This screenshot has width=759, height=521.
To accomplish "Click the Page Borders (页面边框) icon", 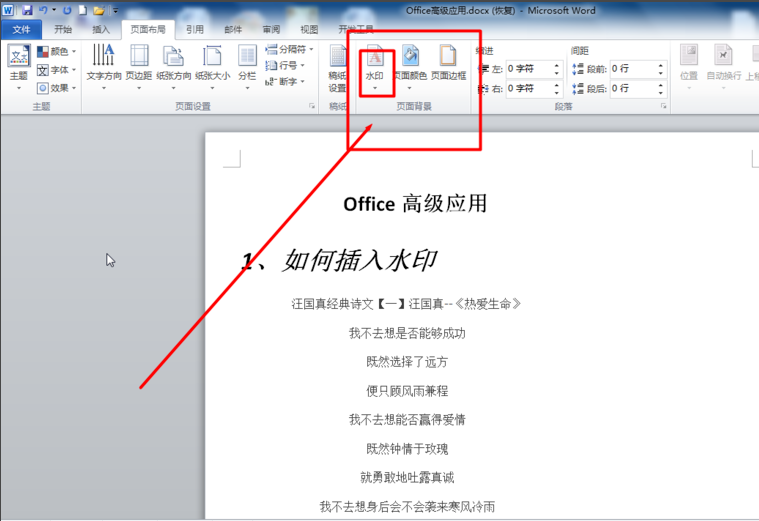I will 448,63.
